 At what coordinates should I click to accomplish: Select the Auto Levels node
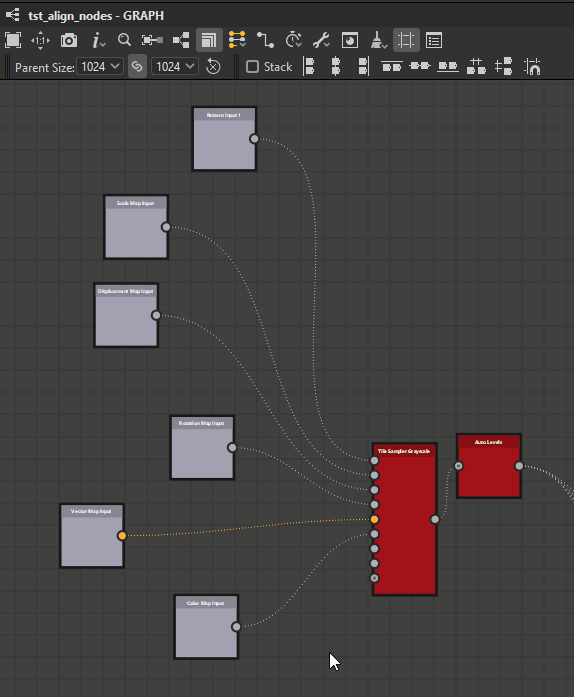[489, 466]
